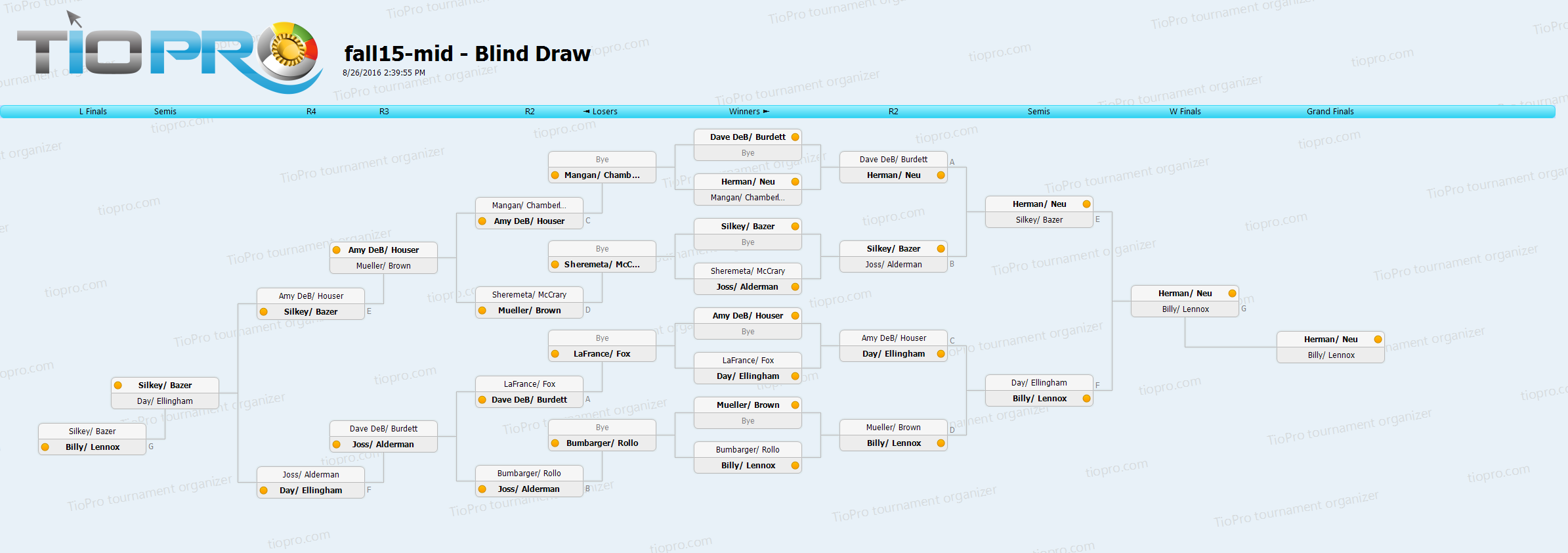Select Mueller/ Brown entry beneath Amy DeB/ Houser
Image resolution: width=1568 pixels, height=553 pixels.
click(383, 266)
